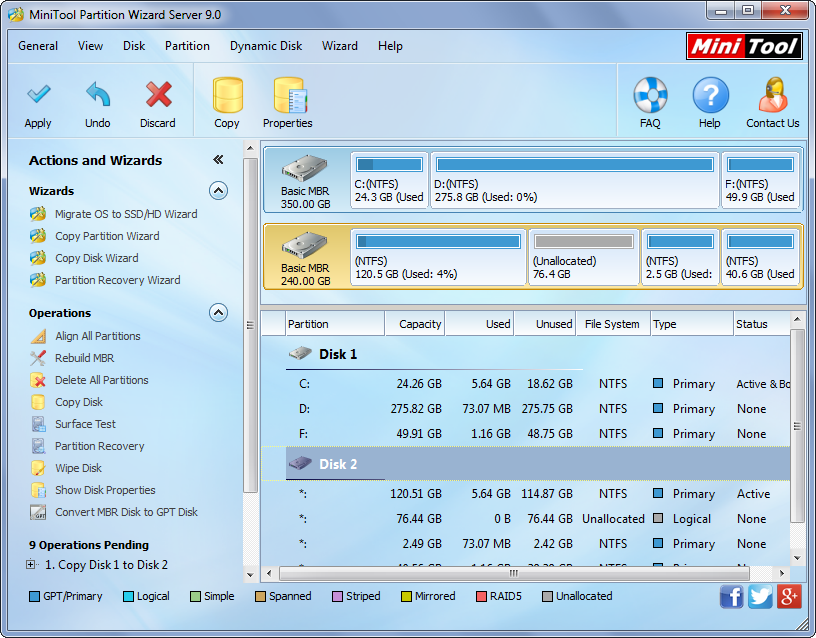Open the Properties toolbar icon
This screenshot has height=638, width=816.
tap(290, 95)
